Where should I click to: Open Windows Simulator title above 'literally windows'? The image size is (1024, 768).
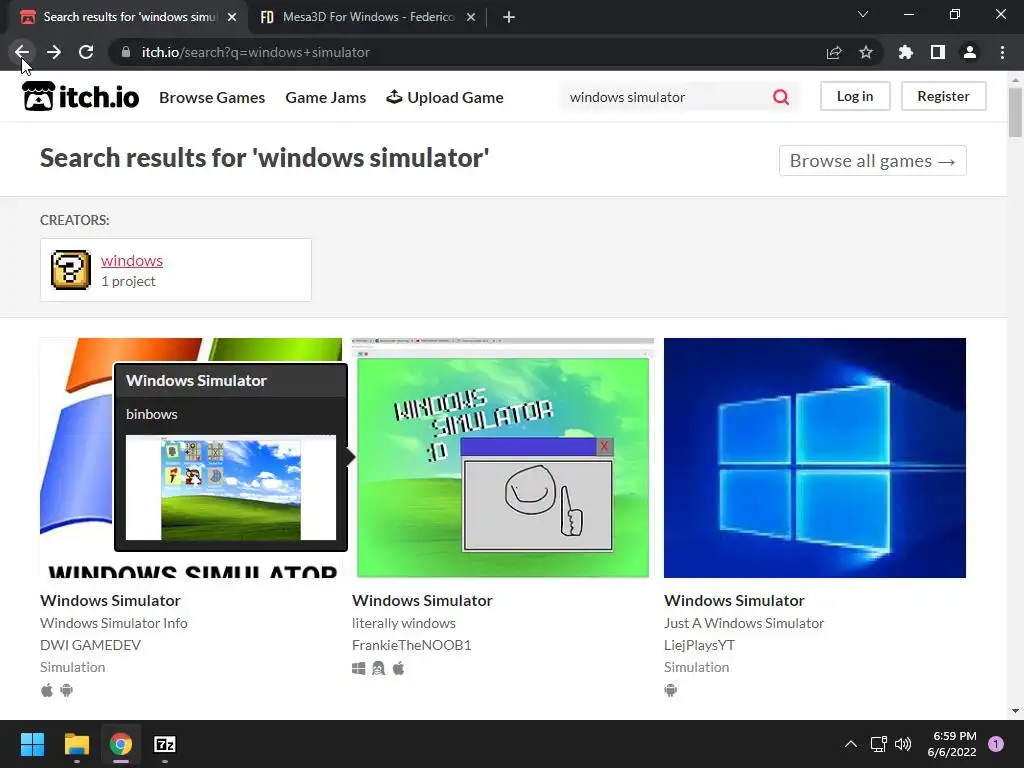(422, 600)
